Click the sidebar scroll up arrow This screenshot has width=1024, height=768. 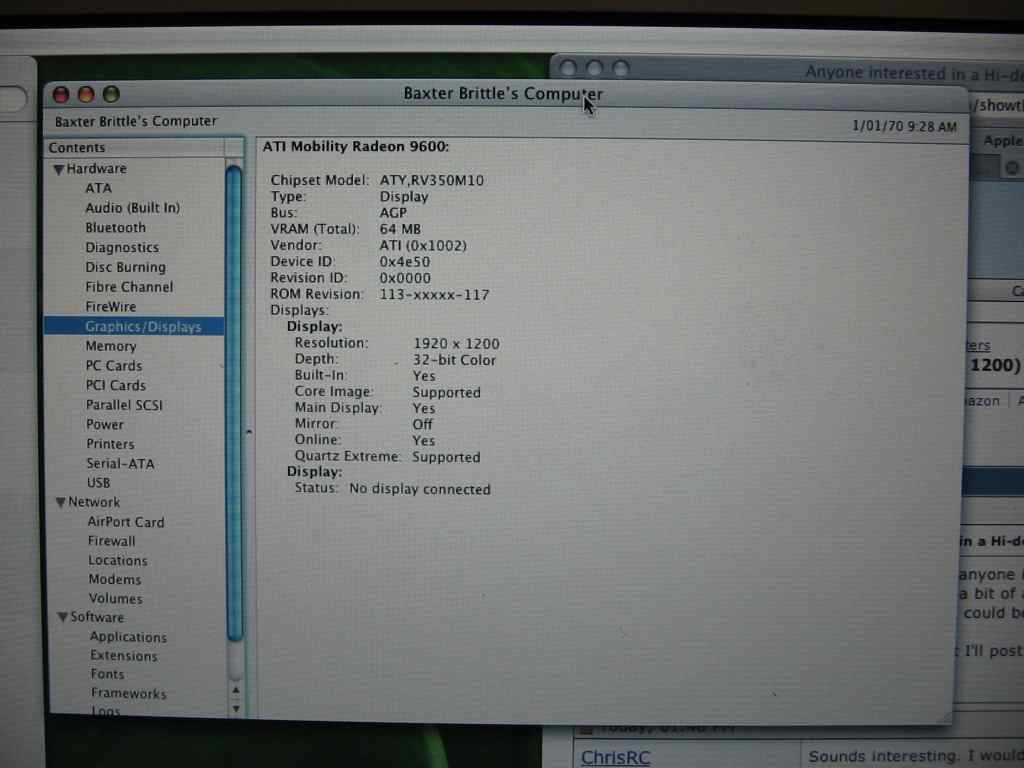click(x=236, y=690)
